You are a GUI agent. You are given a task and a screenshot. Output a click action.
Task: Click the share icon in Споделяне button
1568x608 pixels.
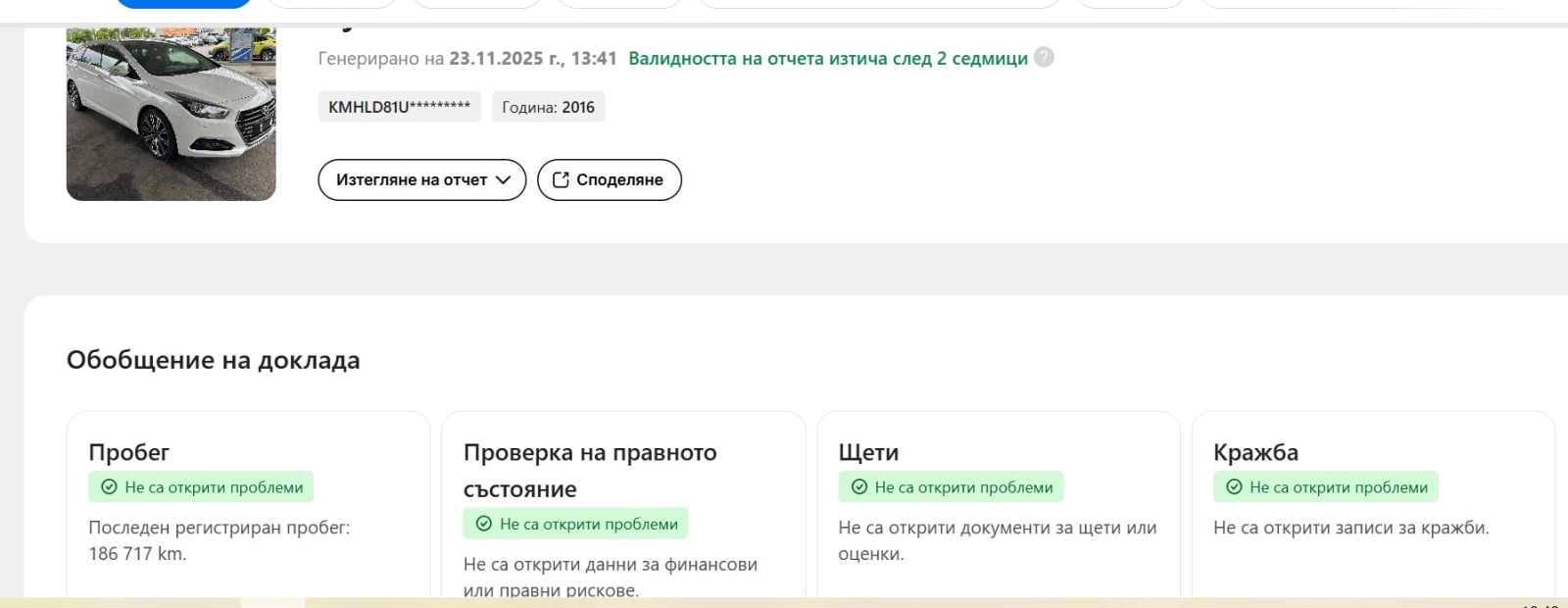point(561,179)
